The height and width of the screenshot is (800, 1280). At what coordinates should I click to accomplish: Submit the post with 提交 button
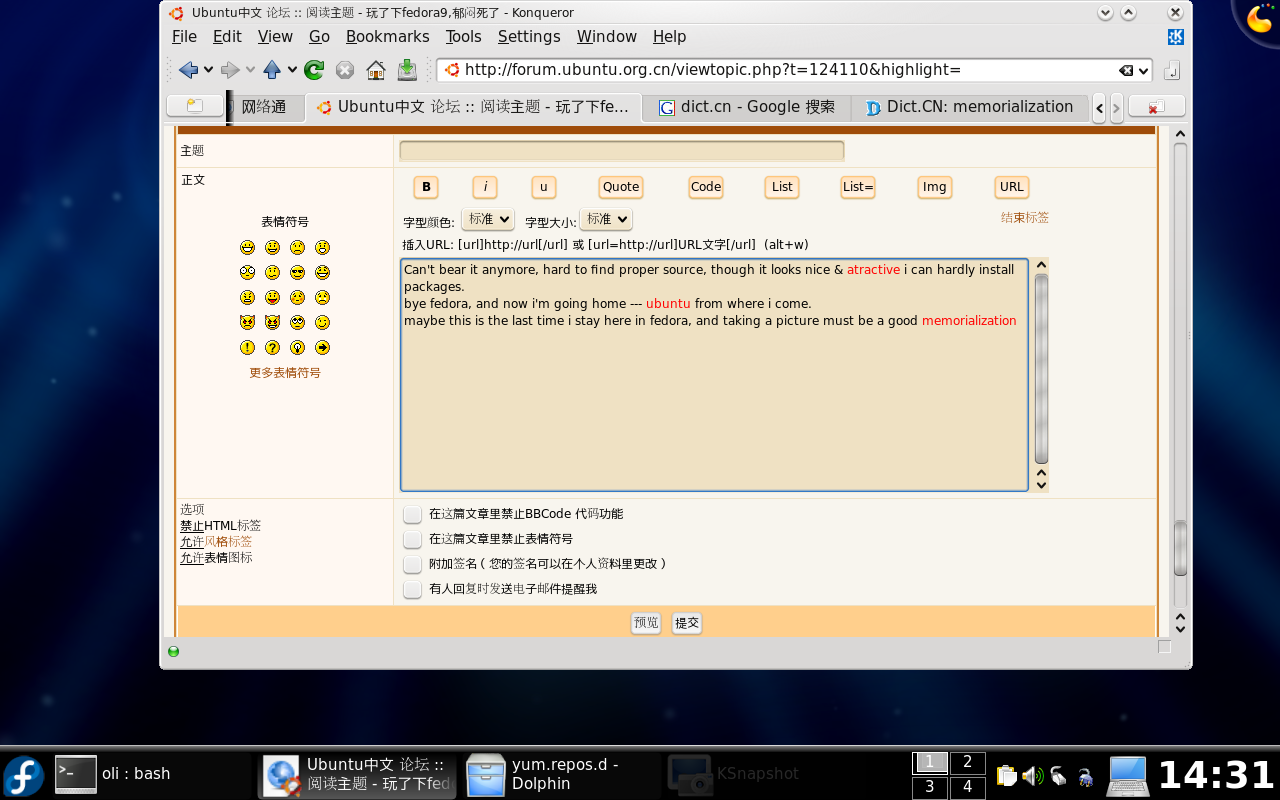coord(686,623)
